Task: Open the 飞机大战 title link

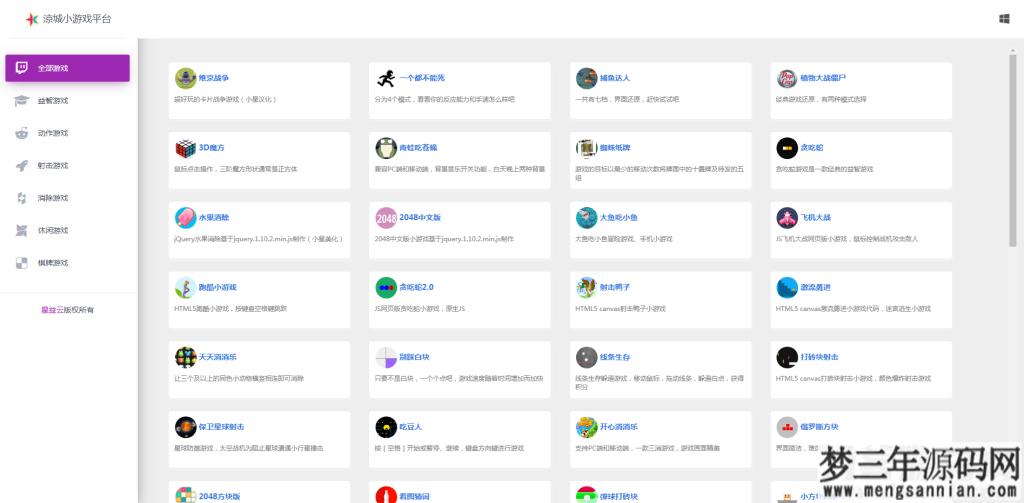Action: pyautogui.click(x=816, y=218)
